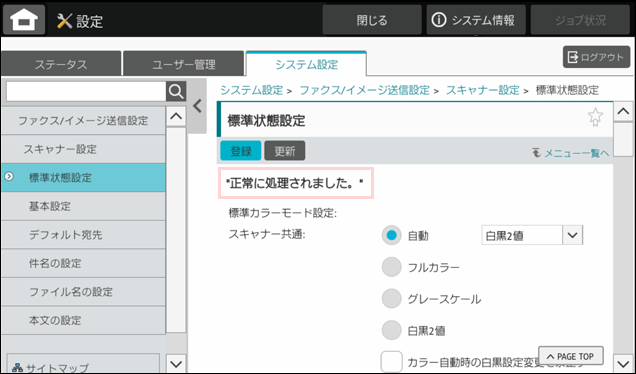Image resolution: width=636 pixels, height=374 pixels.
Task: Click the 登録 button
Action: [241, 151]
